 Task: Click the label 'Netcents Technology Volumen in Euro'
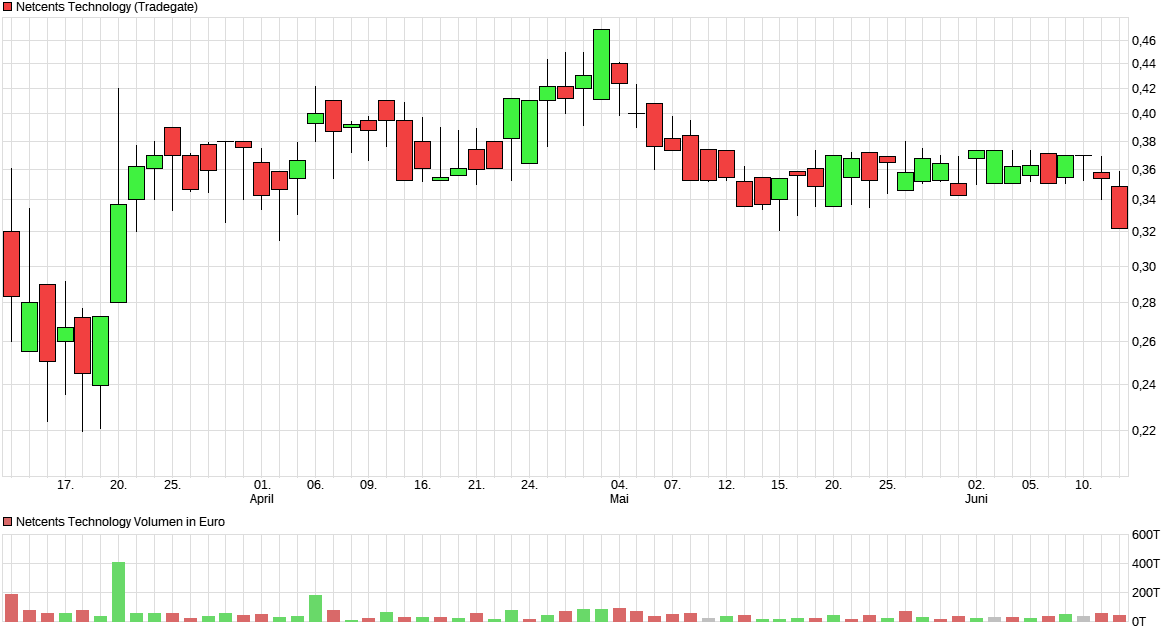(120, 521)
